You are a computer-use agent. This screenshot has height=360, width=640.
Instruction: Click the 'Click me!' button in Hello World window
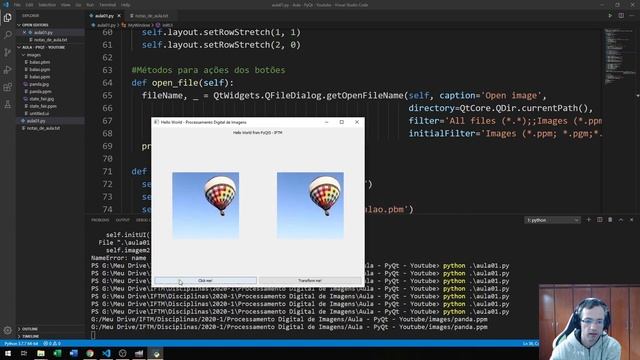click(x=205, y=280)
